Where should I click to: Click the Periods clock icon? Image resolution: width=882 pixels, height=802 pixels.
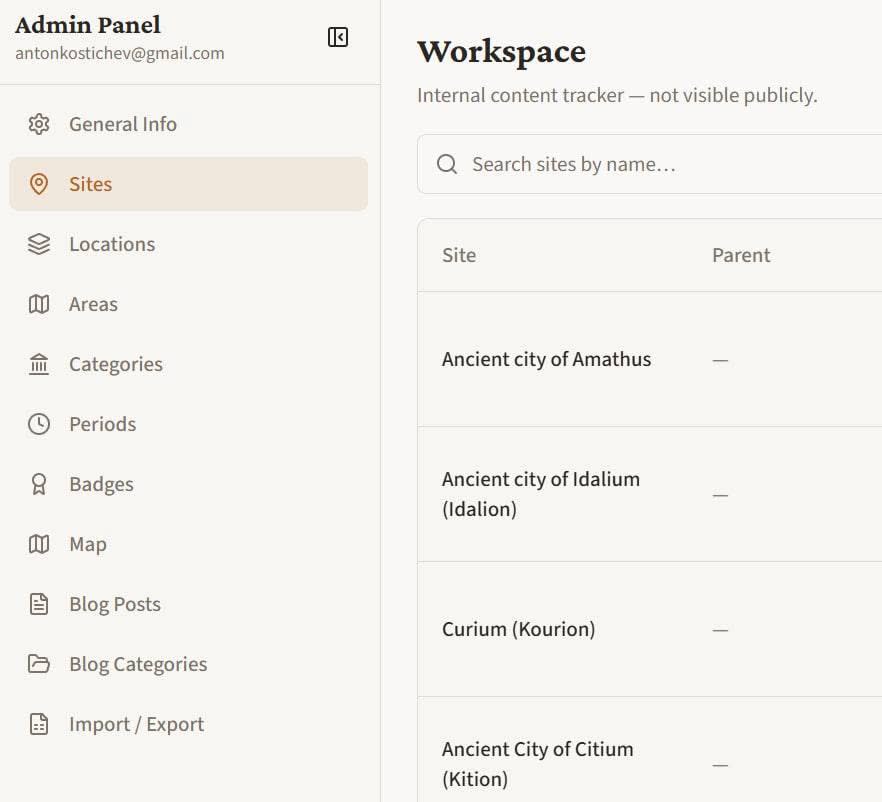pos(39,424)
